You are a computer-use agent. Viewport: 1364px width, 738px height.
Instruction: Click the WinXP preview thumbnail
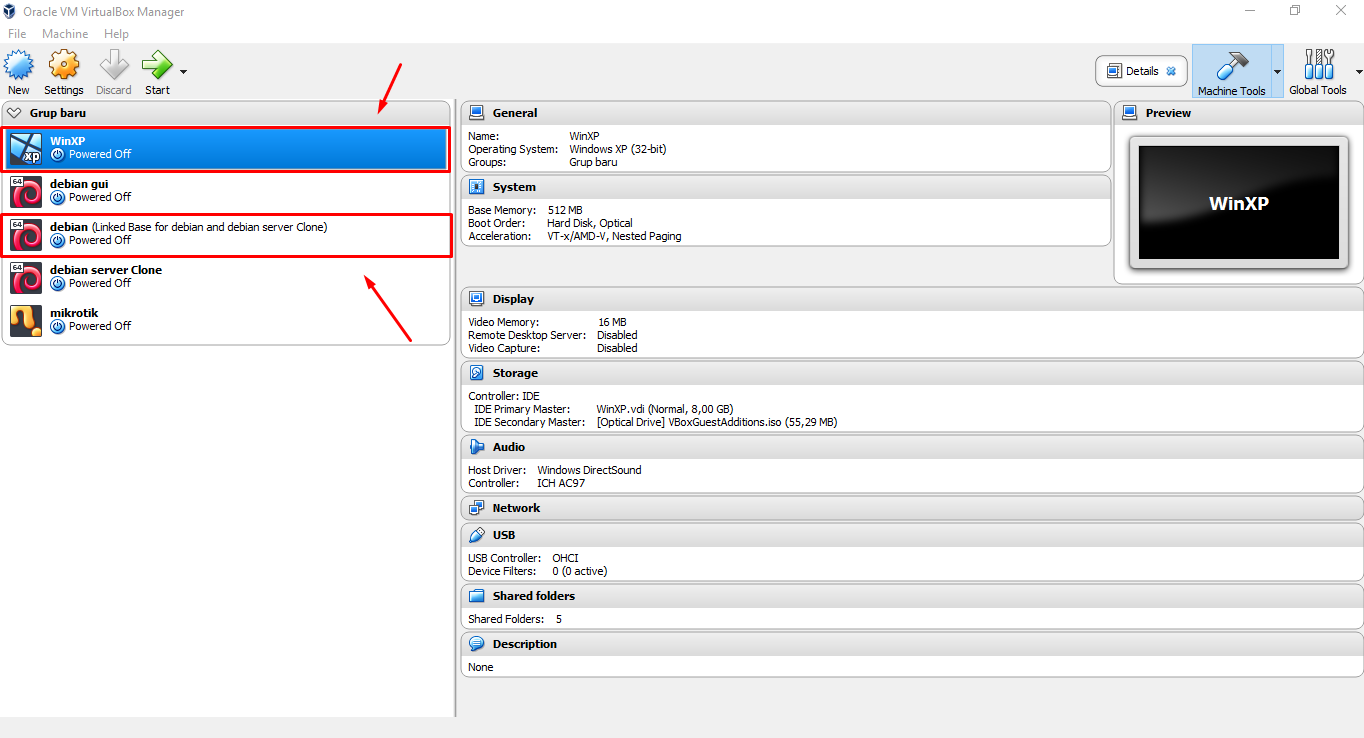[1239, 203]
